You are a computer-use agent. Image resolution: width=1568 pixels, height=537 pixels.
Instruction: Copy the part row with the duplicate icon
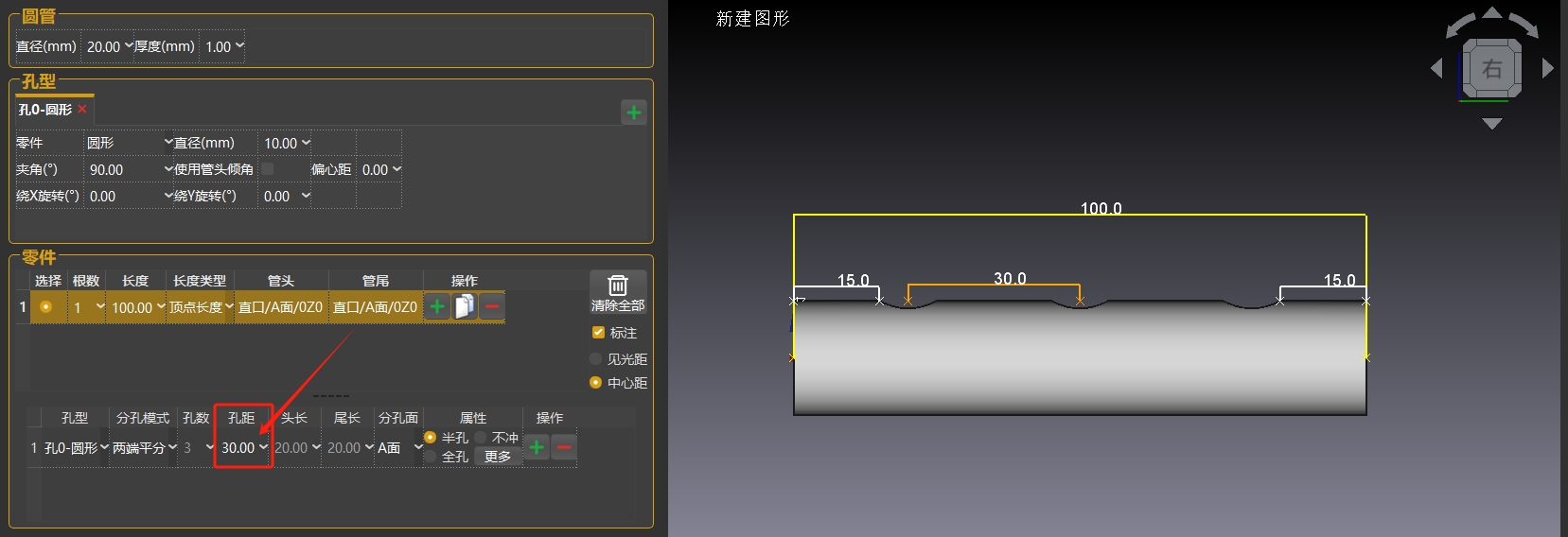point(465,306)
